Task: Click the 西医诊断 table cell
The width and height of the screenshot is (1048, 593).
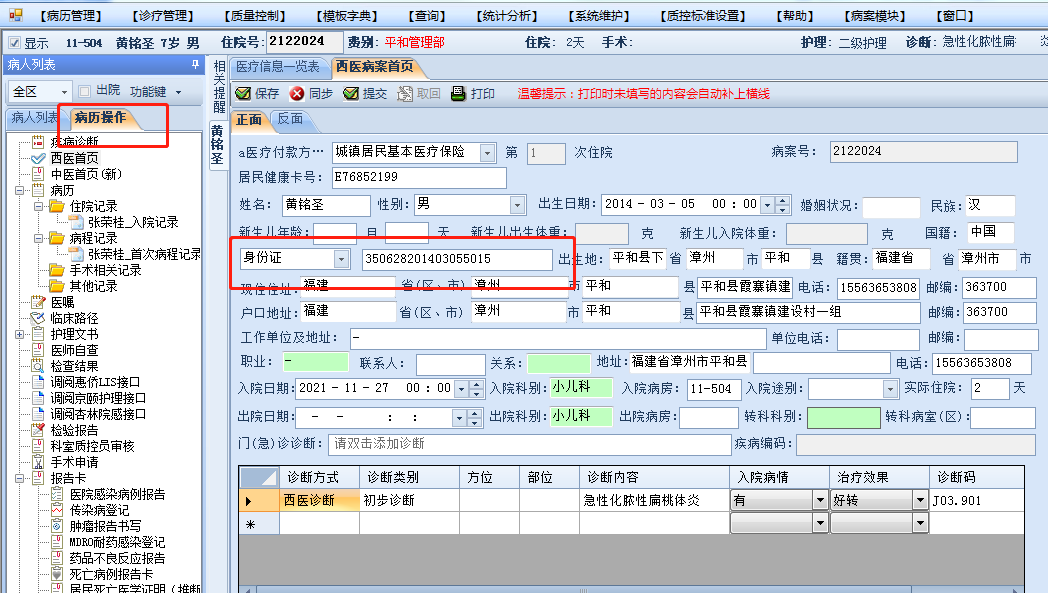Action: pos(319,500)
